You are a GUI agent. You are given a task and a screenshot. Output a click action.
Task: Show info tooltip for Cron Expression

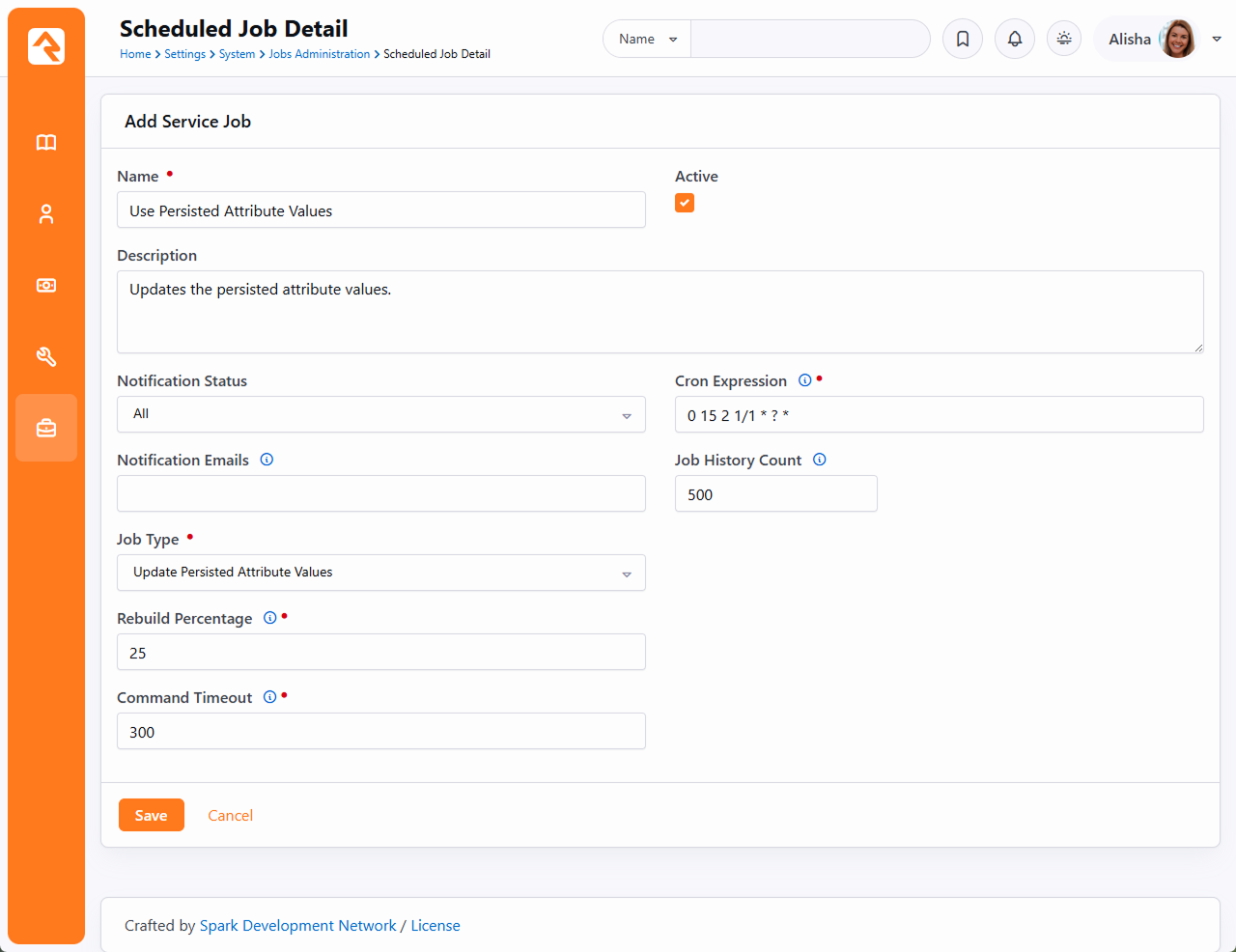click(x=804, y=380)
